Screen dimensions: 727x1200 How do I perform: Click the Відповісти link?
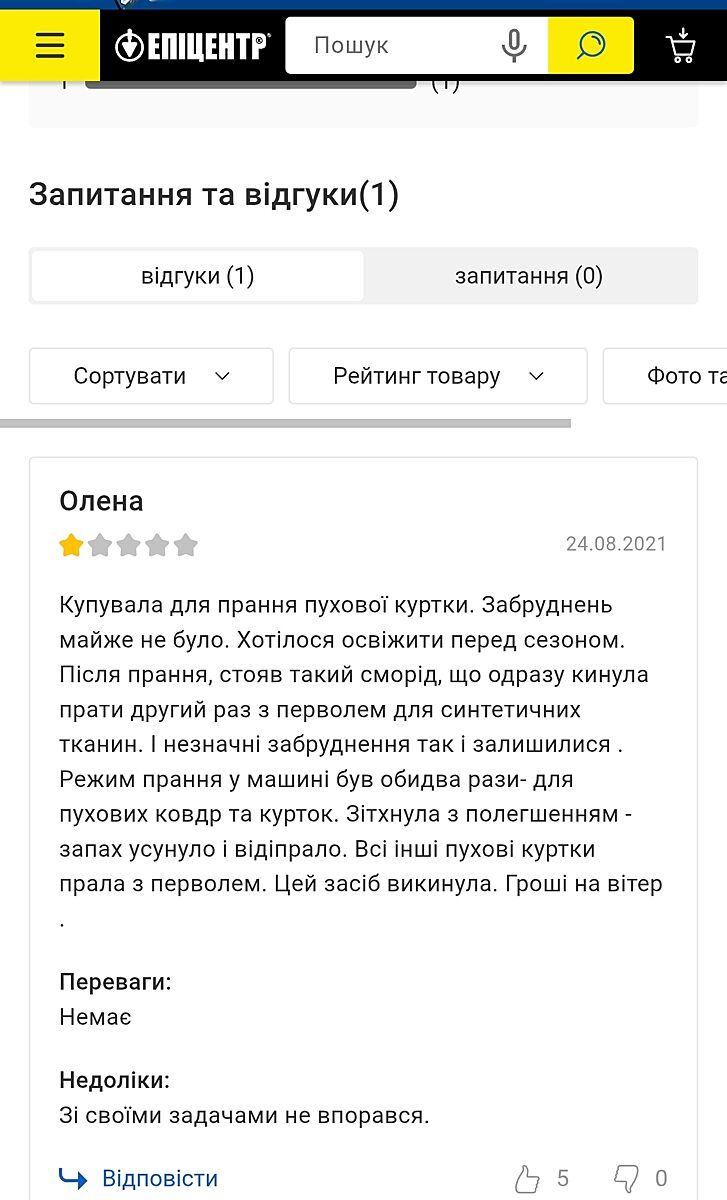pyautogui.click(x=160, y=1178)
